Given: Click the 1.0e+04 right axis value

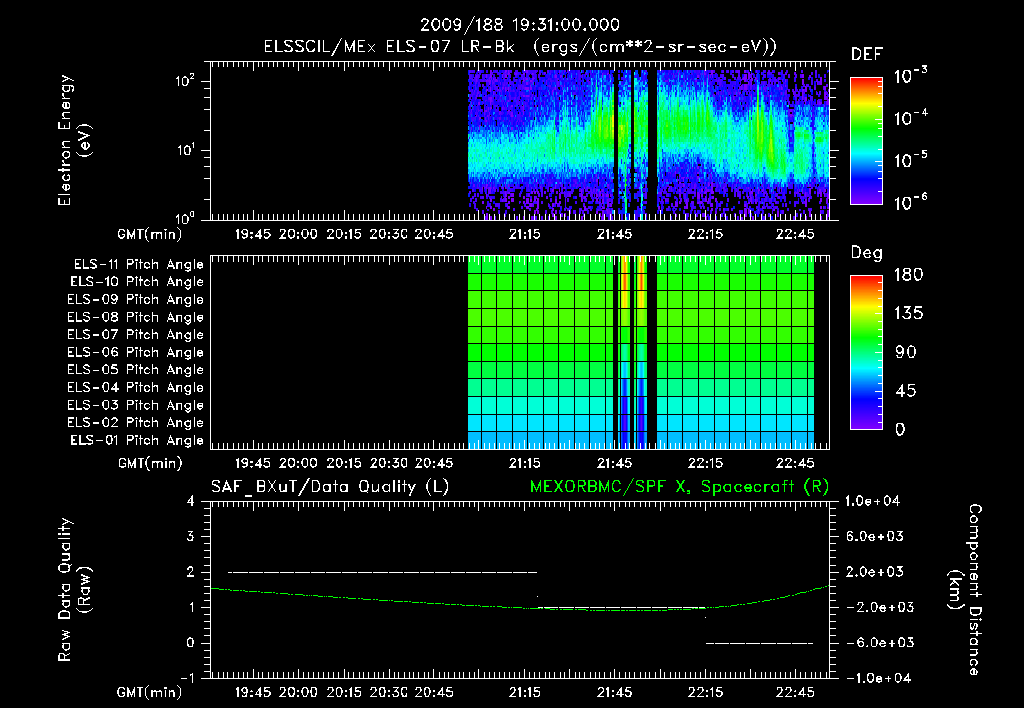Looking at the screenshot, I should coord(872,501).
